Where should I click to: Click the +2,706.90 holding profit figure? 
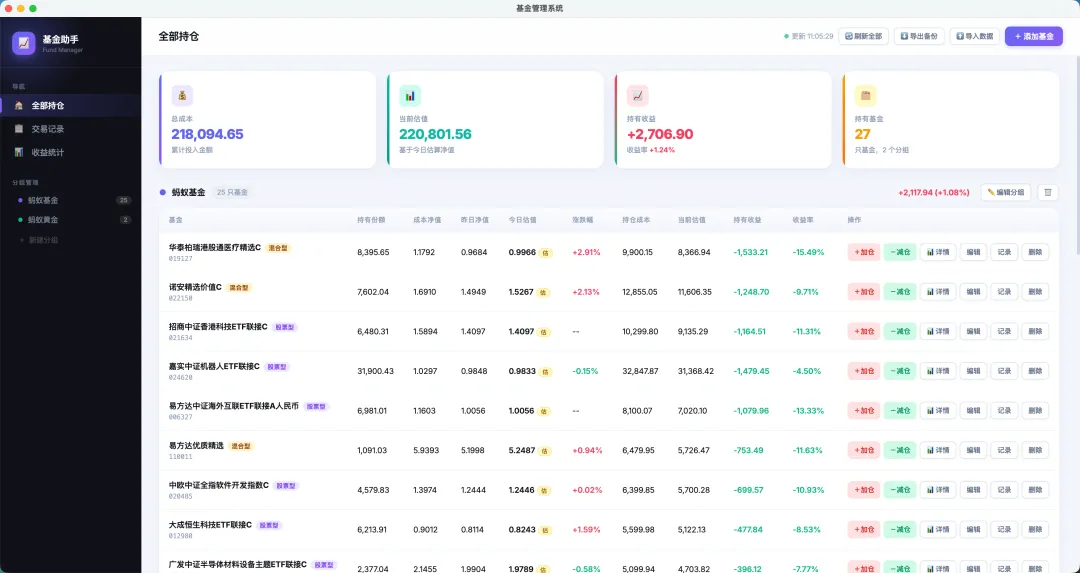660,134
